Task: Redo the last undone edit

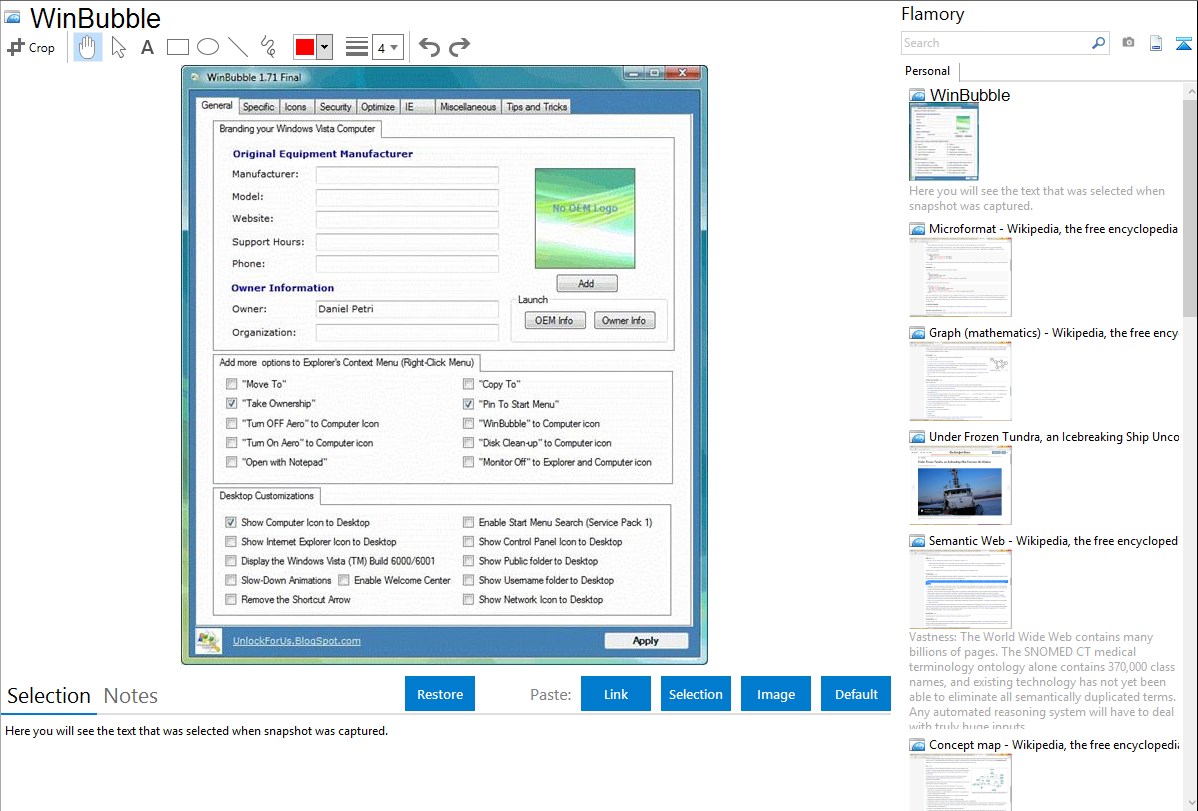Action: (459, 47)
